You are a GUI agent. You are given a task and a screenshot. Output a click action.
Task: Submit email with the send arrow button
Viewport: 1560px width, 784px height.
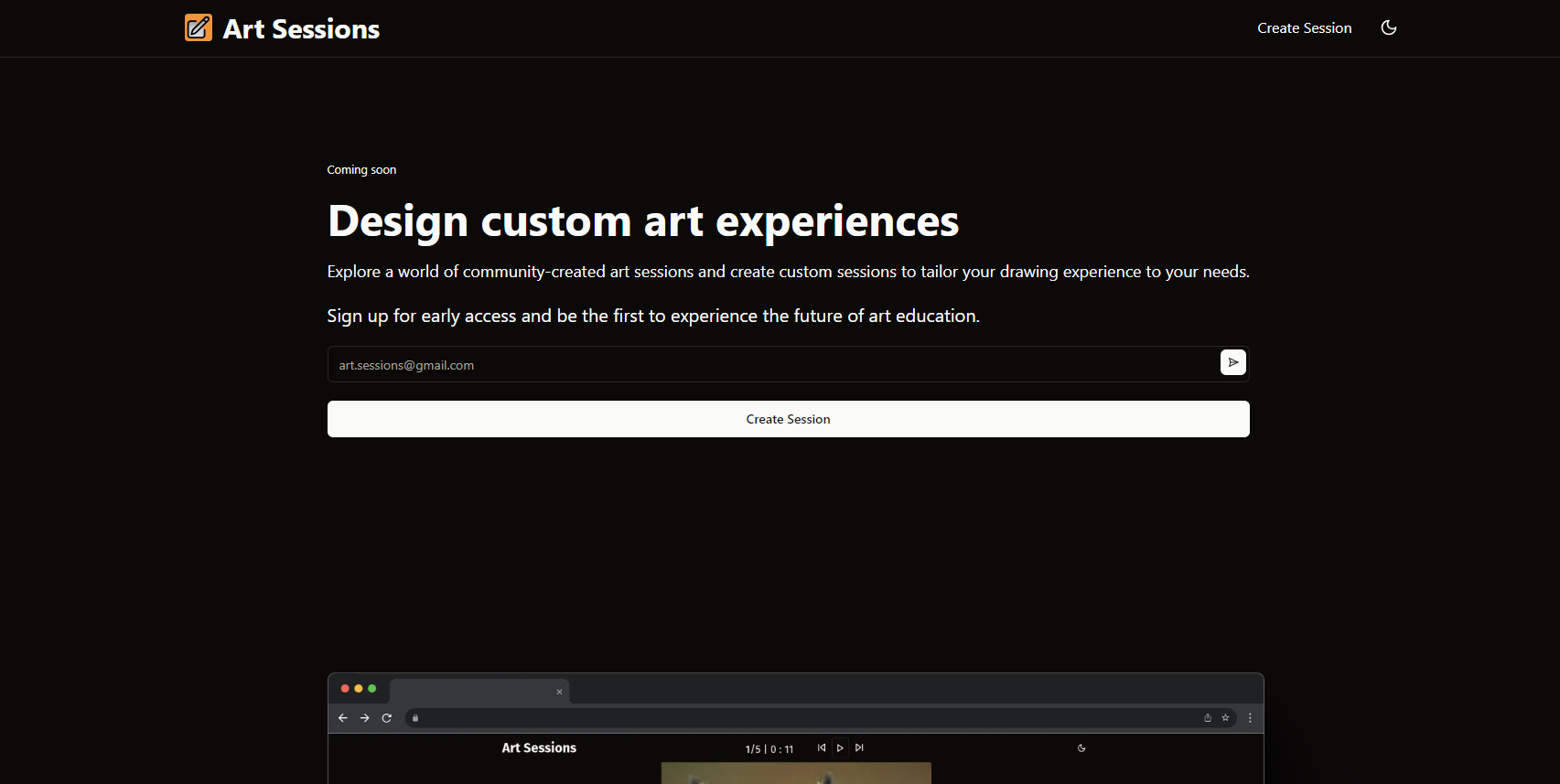pos(1232,362)
